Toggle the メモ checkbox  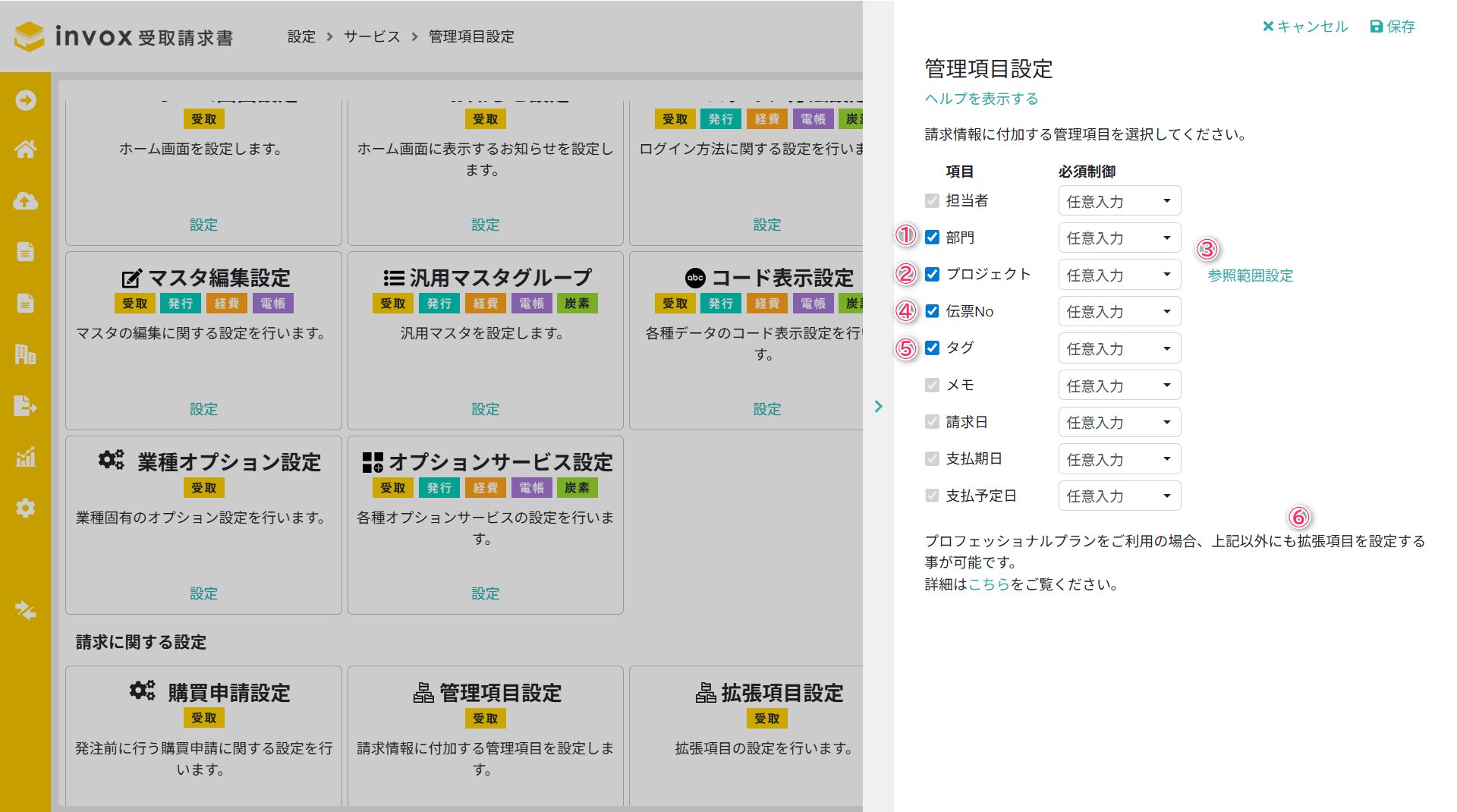pyautogui.click(x=932, y=385)
